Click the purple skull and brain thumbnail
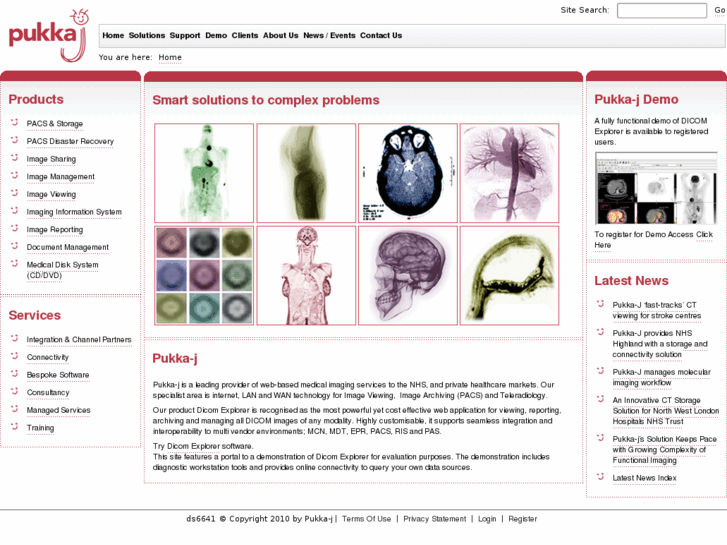The height and width of the screenshot is (545, 727). click(x=408, y=276)
